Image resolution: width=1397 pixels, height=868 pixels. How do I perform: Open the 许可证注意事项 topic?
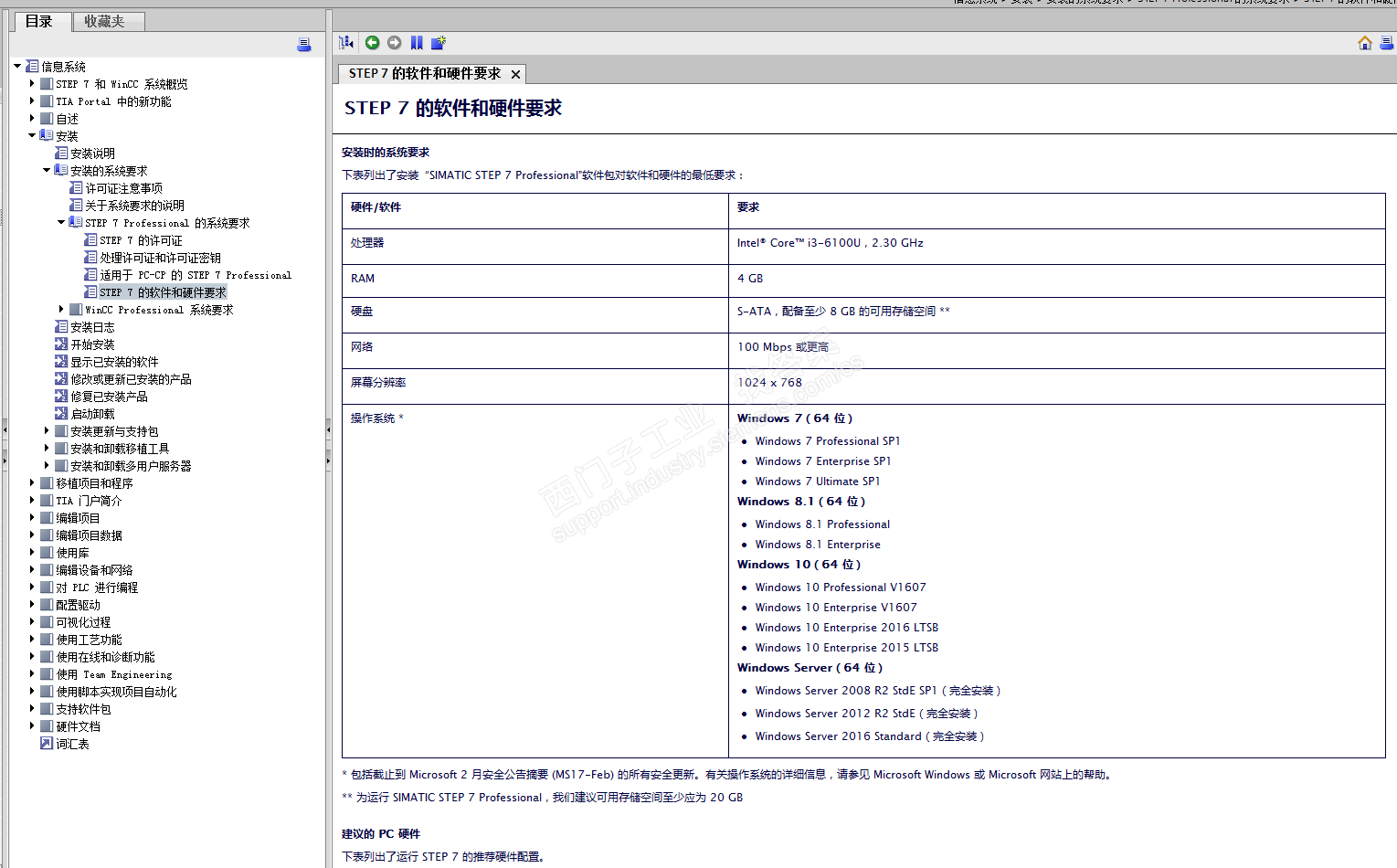(123, 188)
